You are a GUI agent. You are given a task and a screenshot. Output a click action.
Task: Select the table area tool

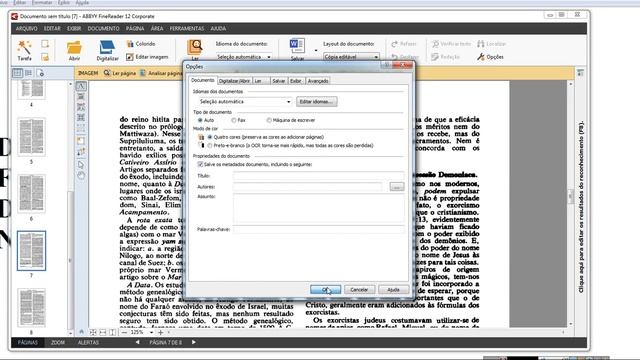coord(81,118)
